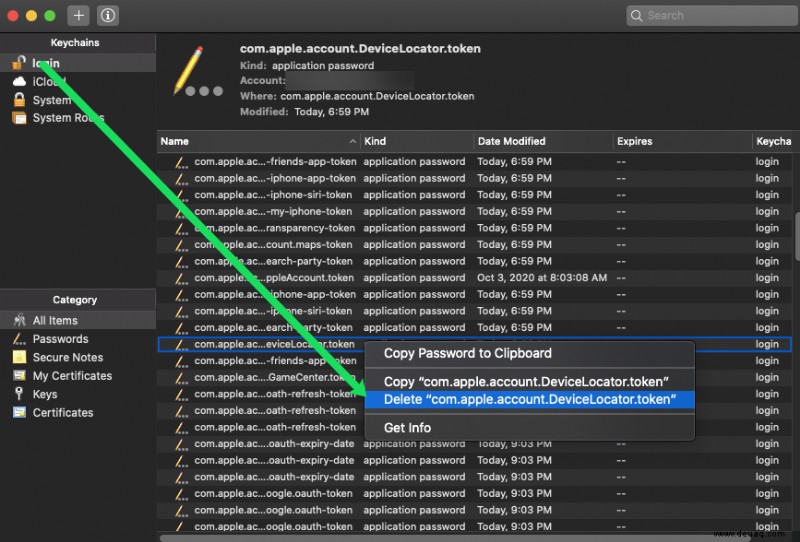Click pencil icon of the ...eviceLocator.token row

tap(181, 344)
